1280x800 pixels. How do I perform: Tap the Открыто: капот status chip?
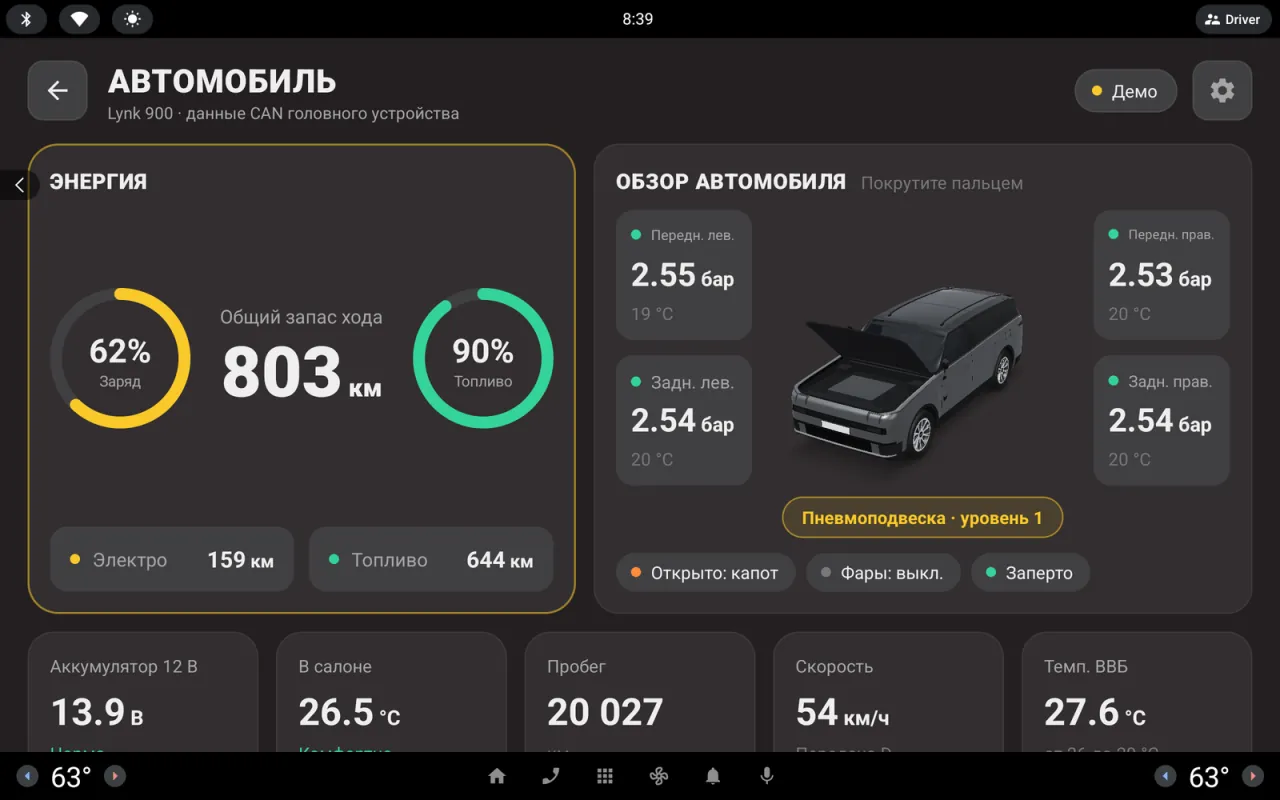(x=706, y=573)
